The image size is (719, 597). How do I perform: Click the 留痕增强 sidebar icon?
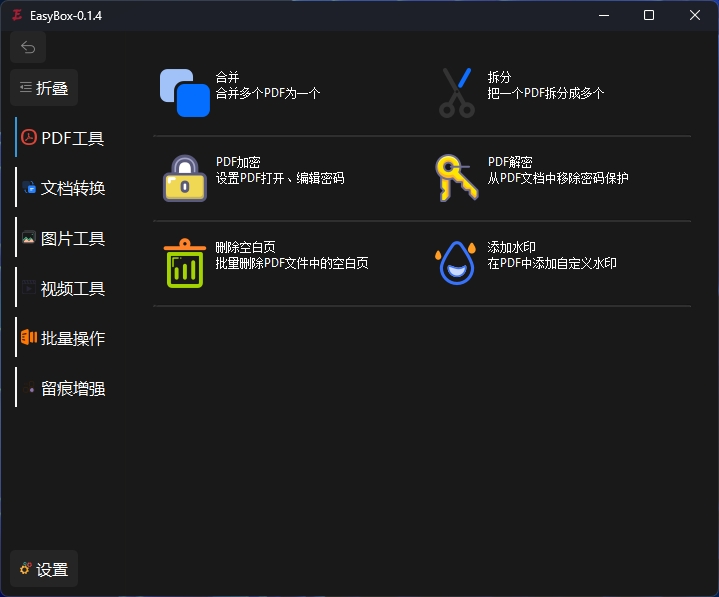29,388
